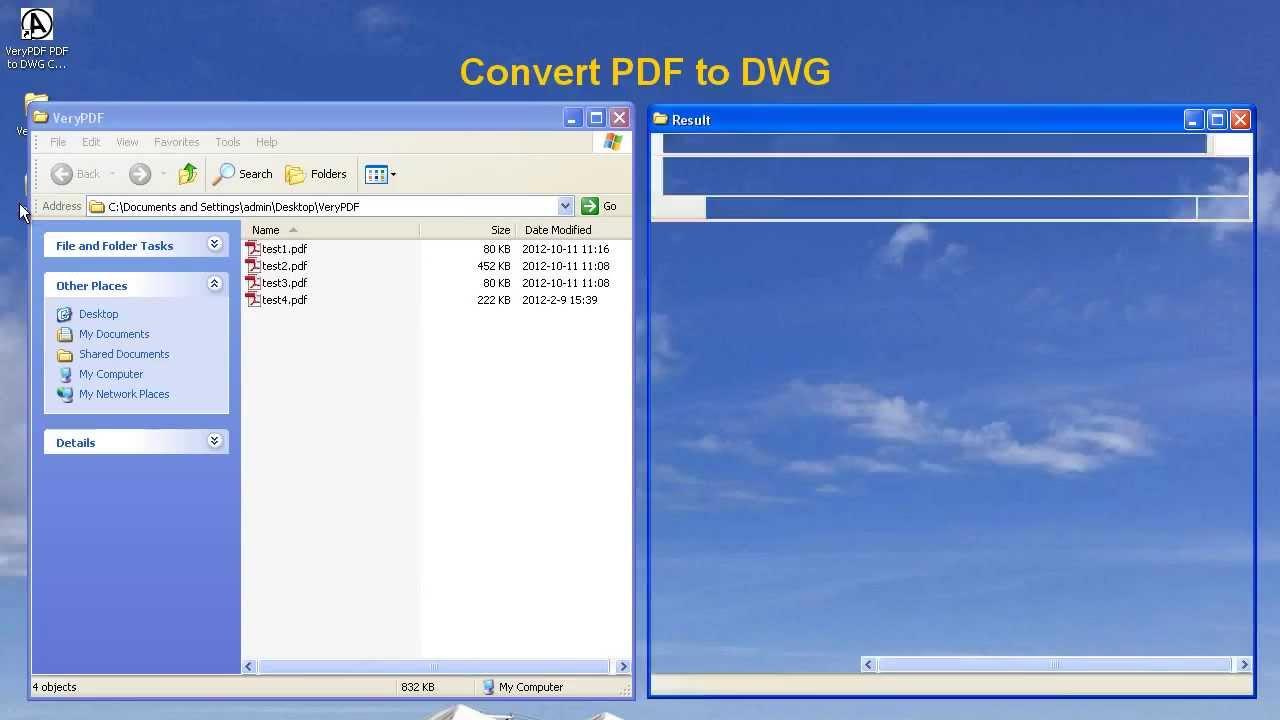Click the 2012-2-9 15:39 date cell
Image resolution: width=1280 pixels, height=720 pixels.
coord(560,300)
